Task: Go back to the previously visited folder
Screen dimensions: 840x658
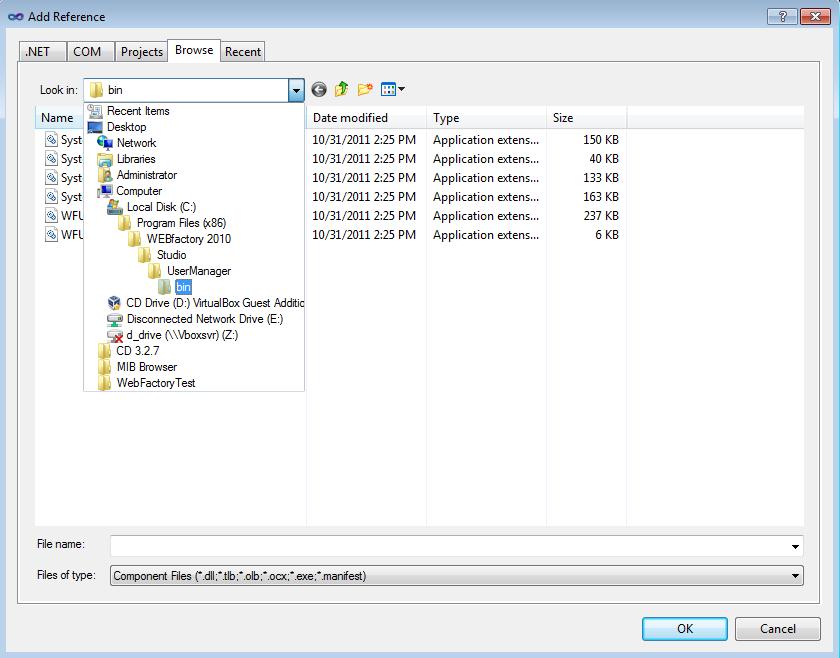Action: pos(318,89)
